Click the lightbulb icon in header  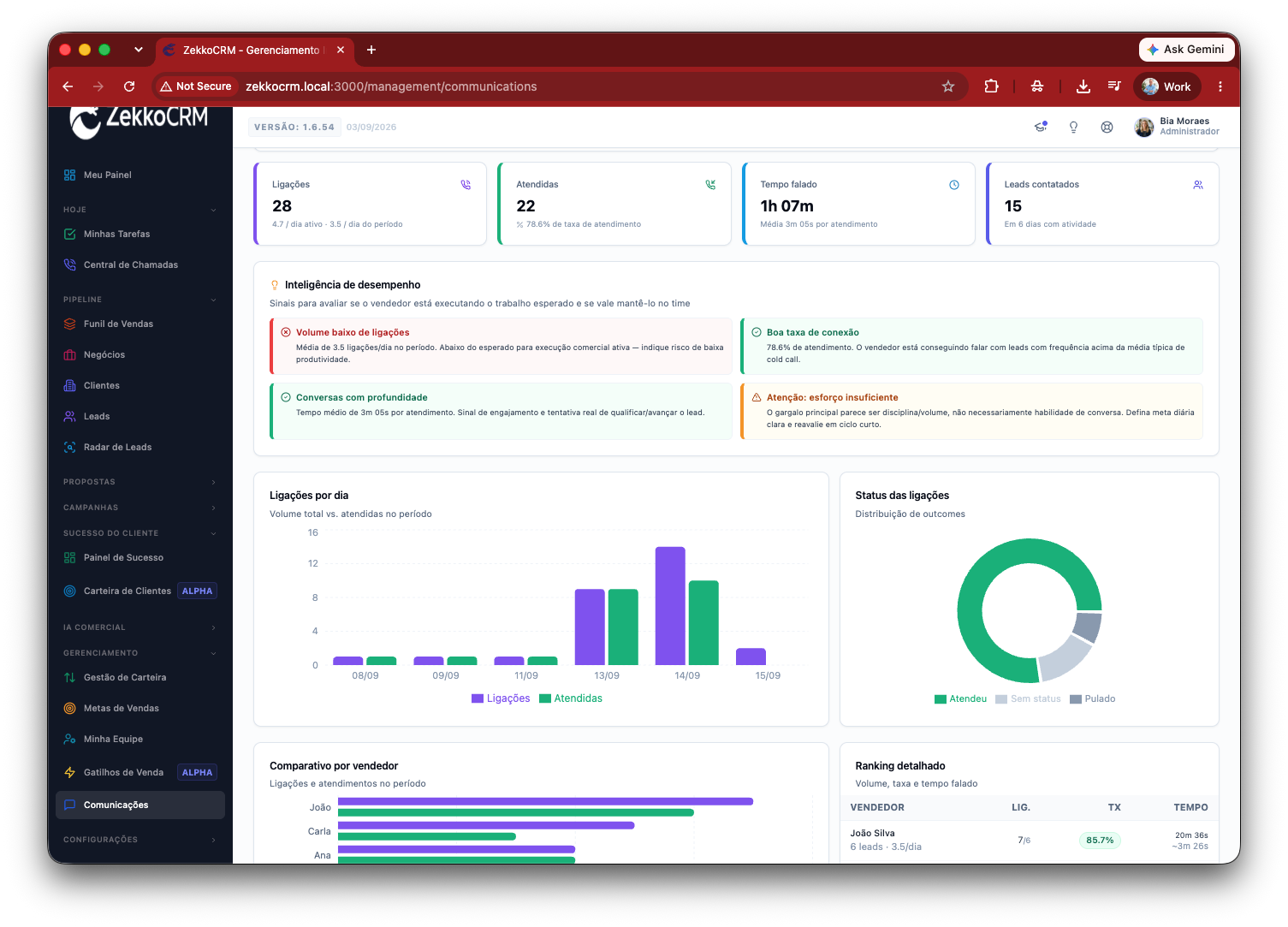1073,127
